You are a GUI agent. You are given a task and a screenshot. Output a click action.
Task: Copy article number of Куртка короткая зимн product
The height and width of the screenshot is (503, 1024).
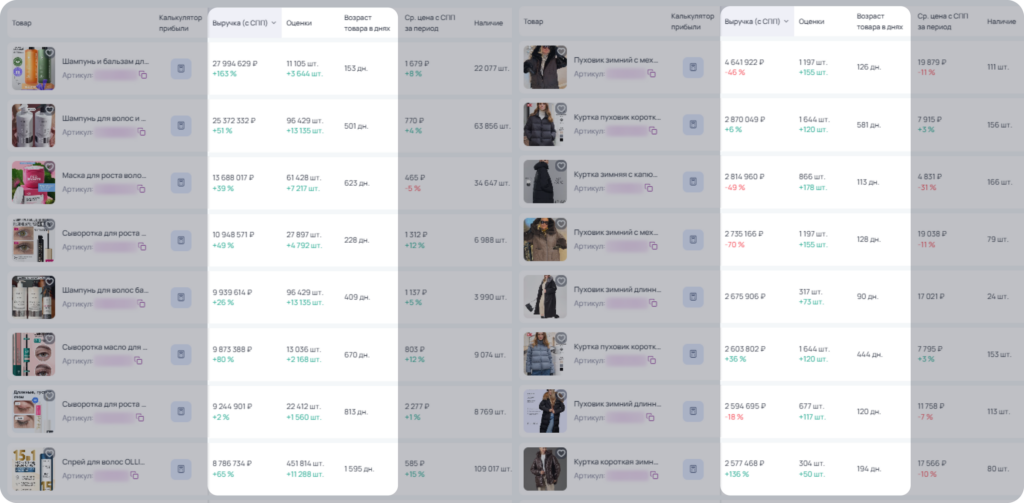pos(654,475)
